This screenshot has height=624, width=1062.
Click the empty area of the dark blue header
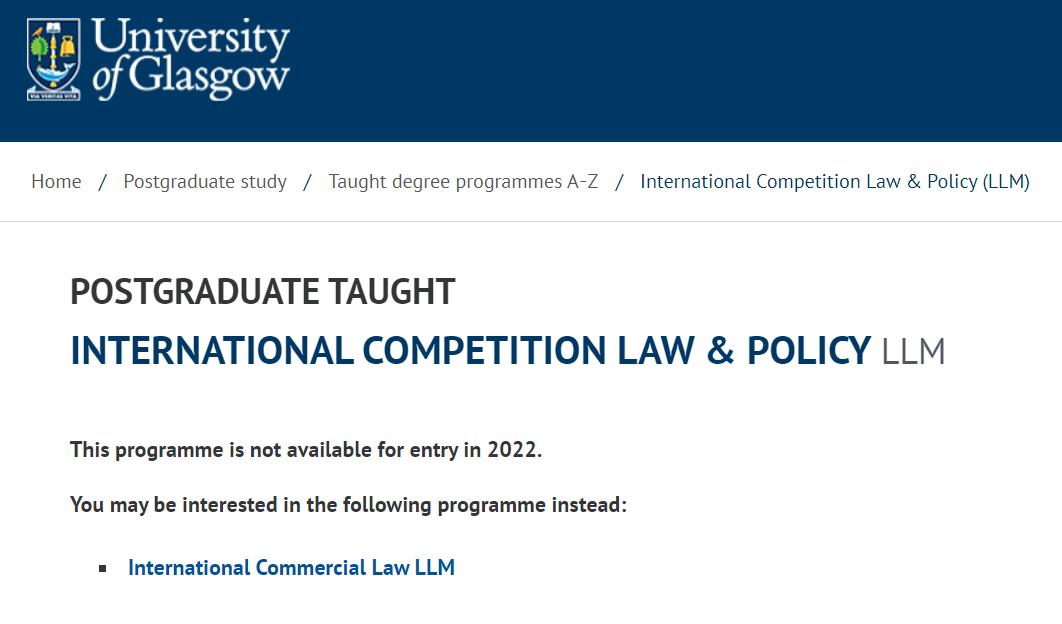click(680, 70)
